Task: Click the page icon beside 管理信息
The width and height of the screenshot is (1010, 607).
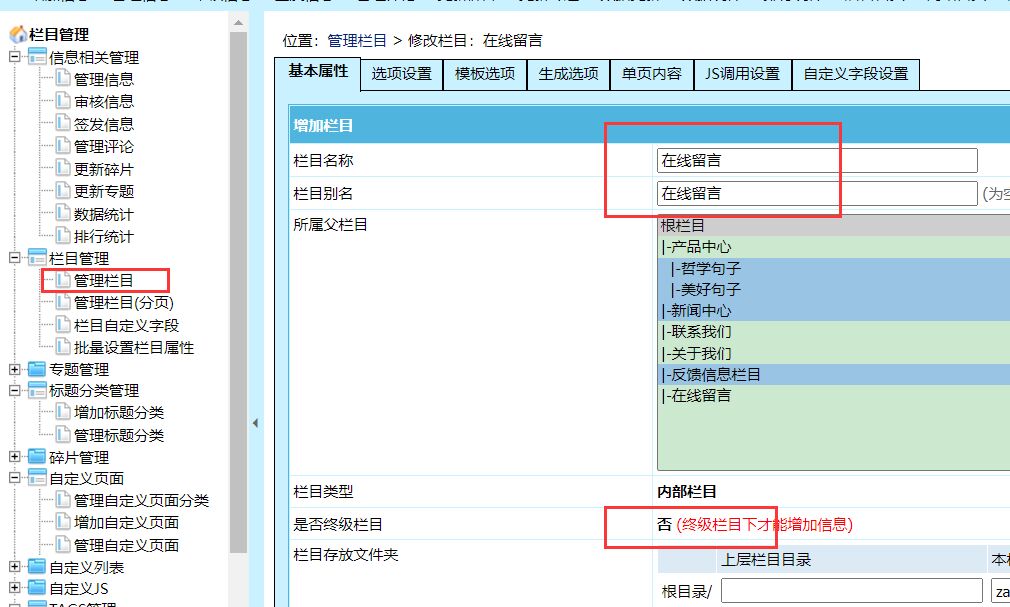Action: pos(63,79)
